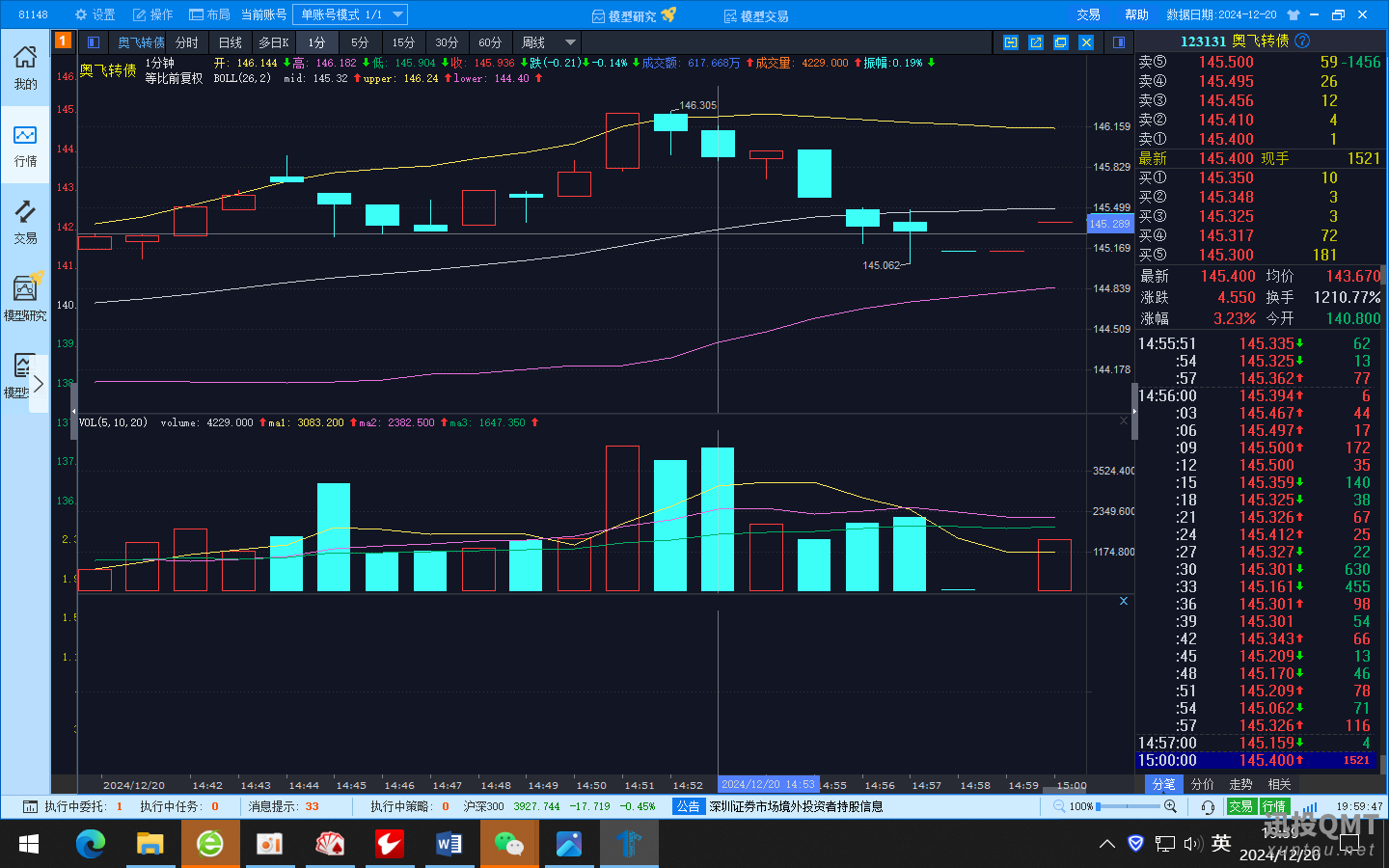
Task: Close the empty lower indicator panel
Action: [x=1124, y=601]
